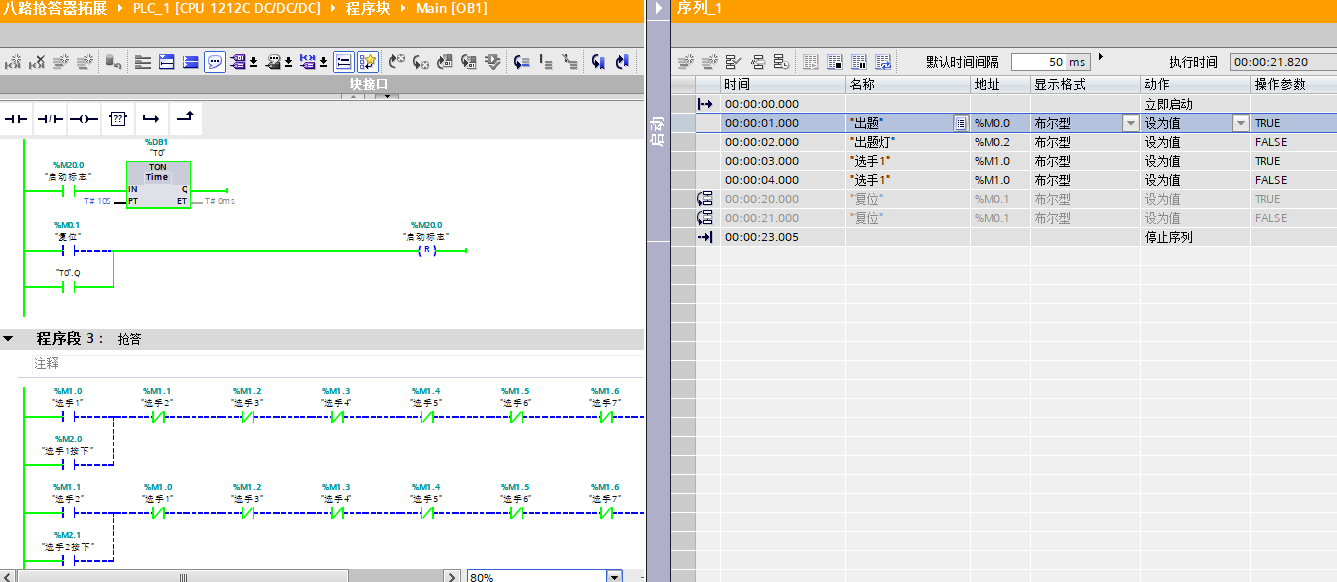
Task: Click the tag picker button beside 出题
Action: pos(960,123)
